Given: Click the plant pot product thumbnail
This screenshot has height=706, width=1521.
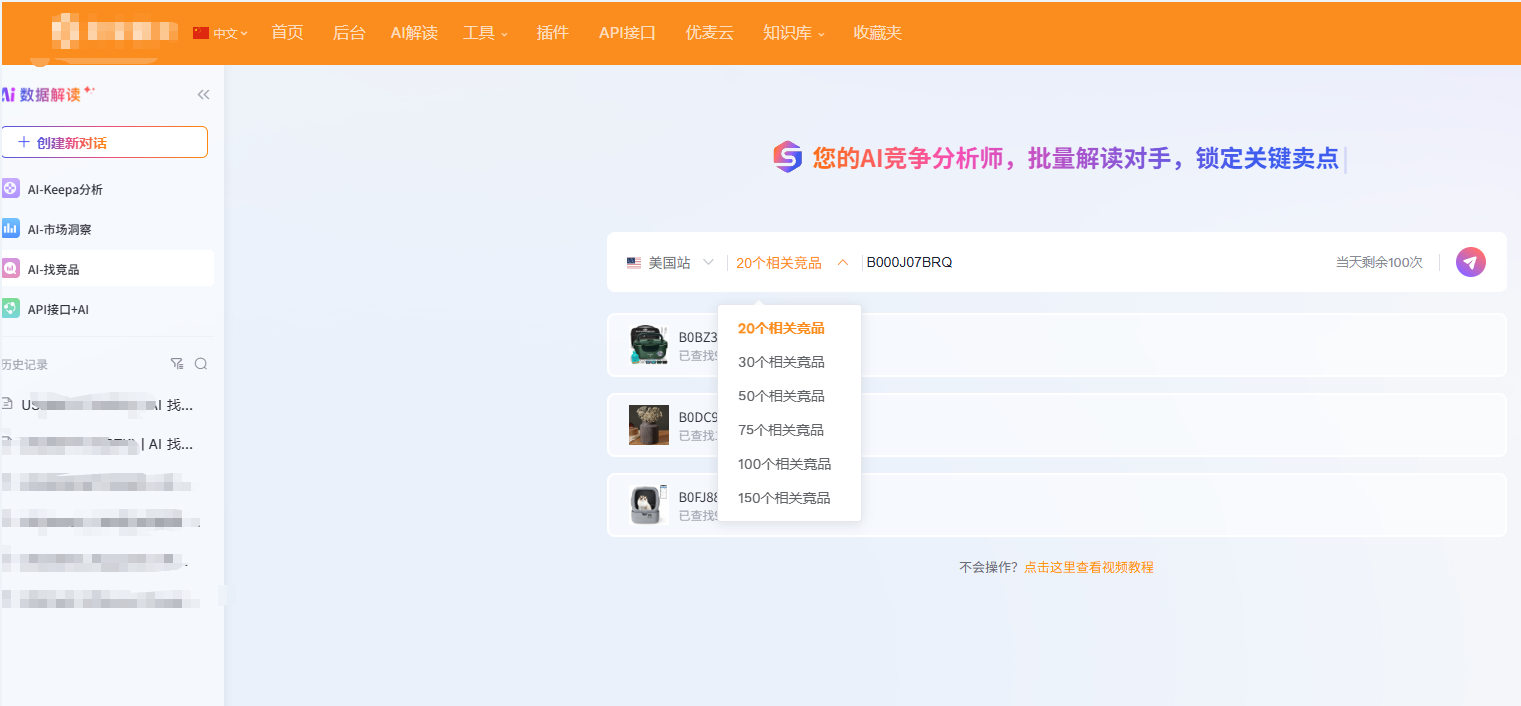Looking at the screenshot, I should 649,425.
